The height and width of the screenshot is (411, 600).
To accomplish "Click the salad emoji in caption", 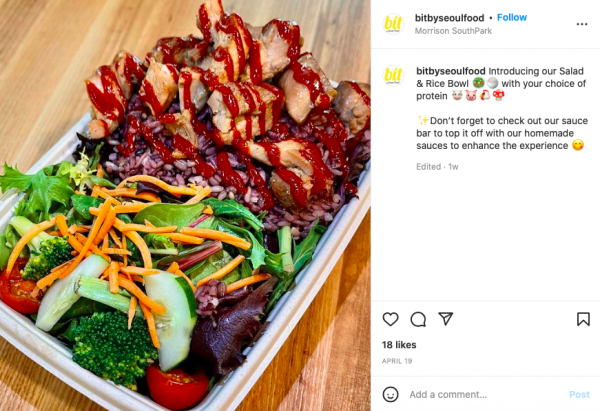I will click(478, 83).
